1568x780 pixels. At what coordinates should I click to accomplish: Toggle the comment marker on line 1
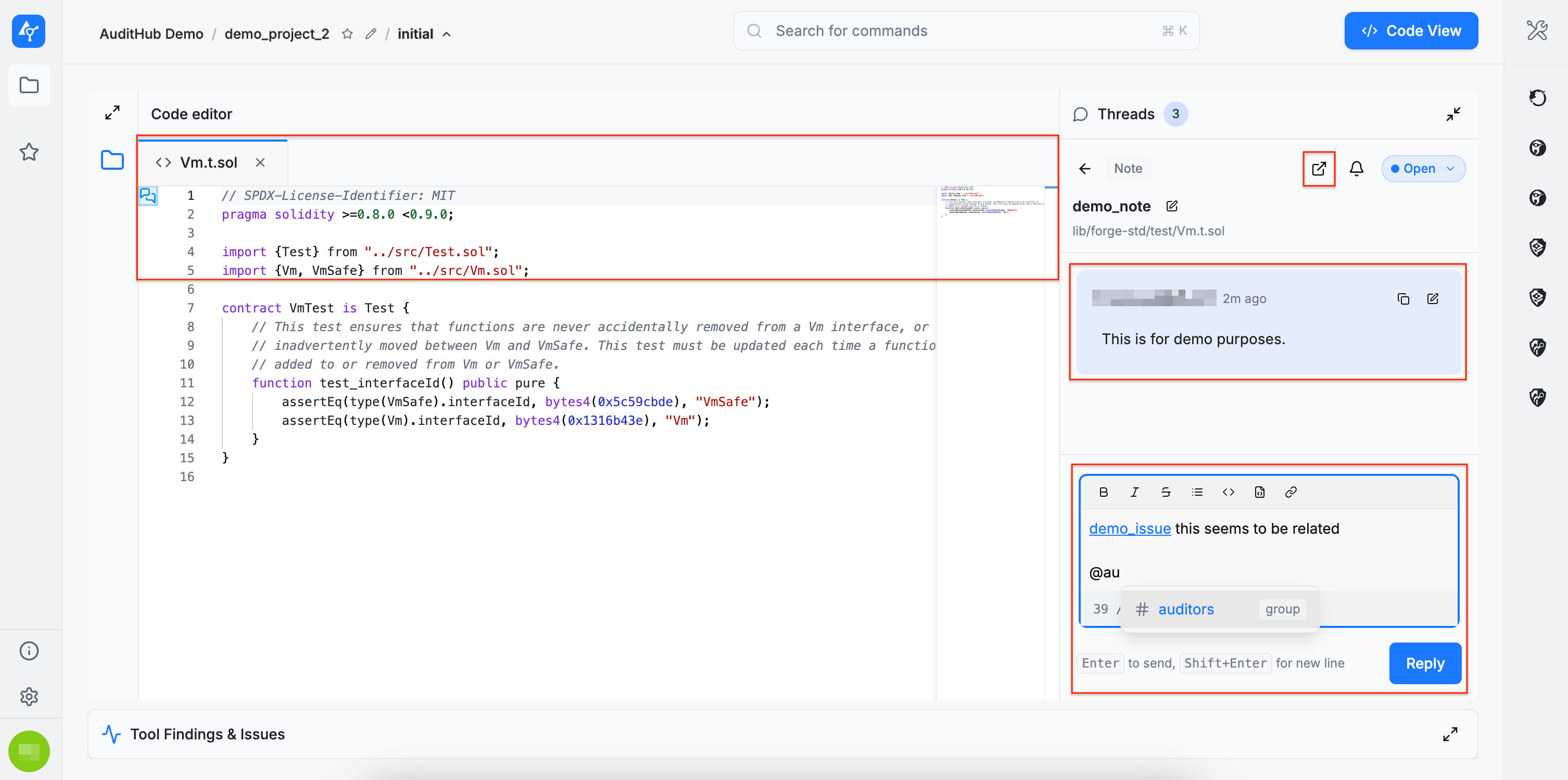(x=148, y=195)
